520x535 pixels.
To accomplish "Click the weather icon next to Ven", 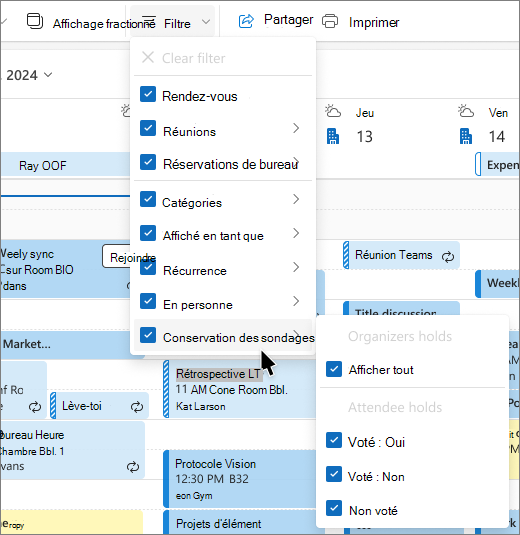I will (x=466, y=111).
